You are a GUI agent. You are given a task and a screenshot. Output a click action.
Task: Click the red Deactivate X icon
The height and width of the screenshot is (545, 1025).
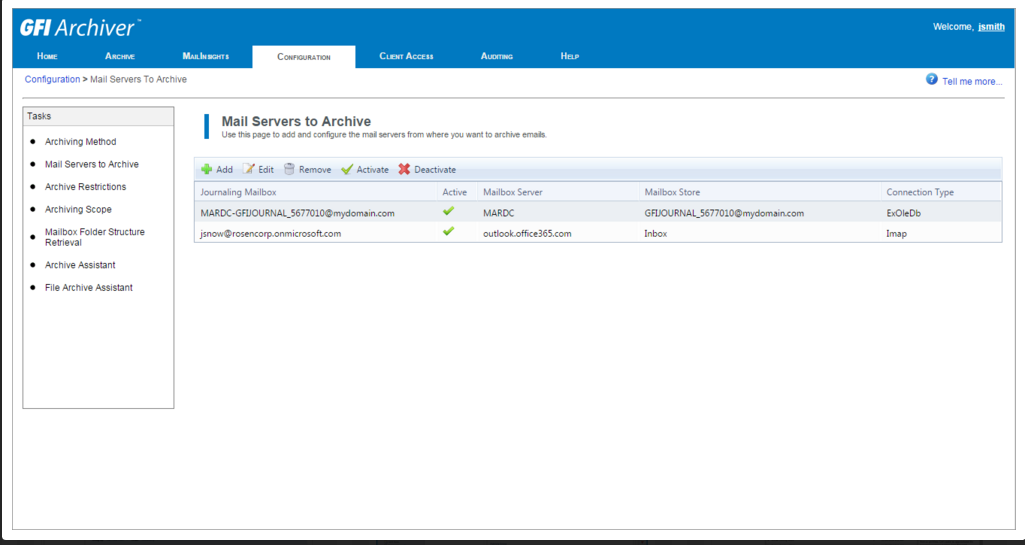click(405, 169)
